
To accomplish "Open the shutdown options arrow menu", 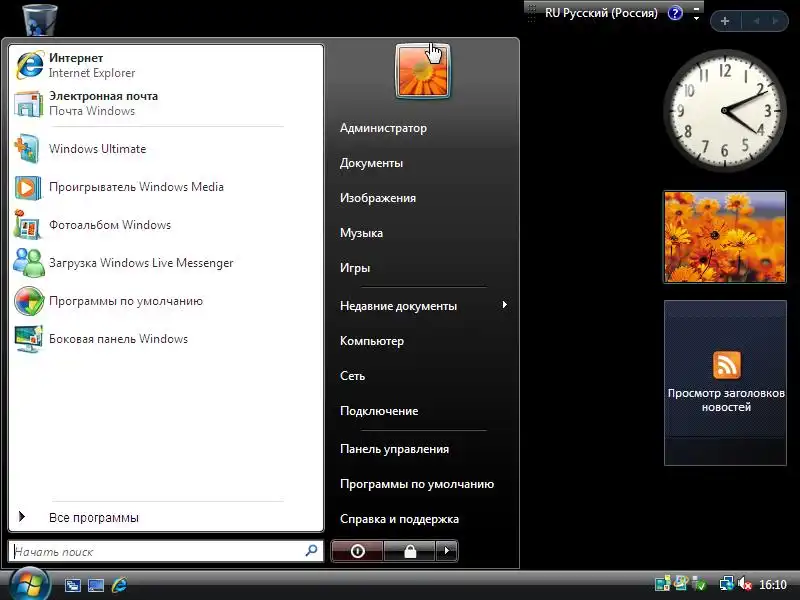I will click(x=447, y=551).
